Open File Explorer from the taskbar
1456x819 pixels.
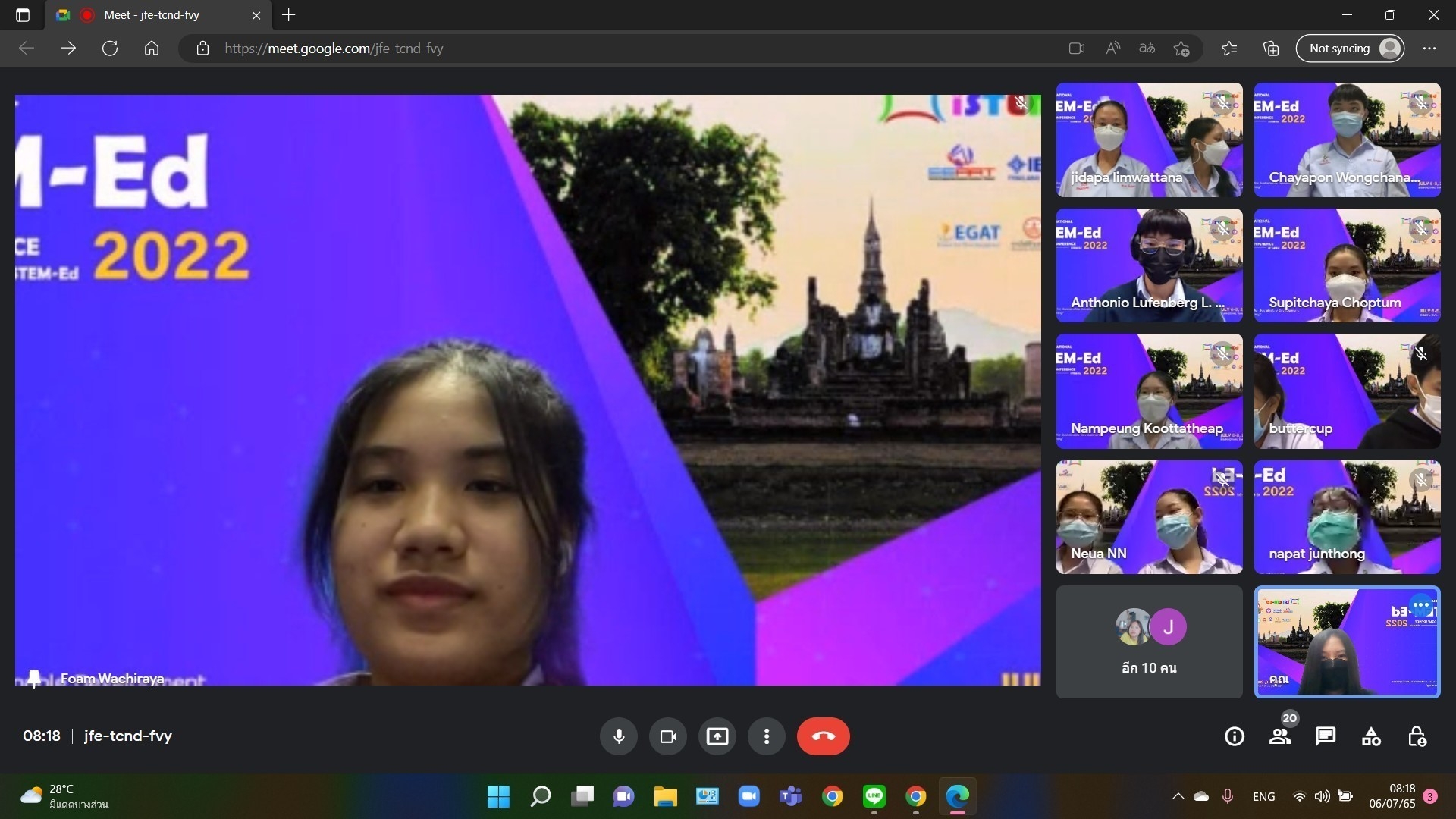click(x=666, y=796)
